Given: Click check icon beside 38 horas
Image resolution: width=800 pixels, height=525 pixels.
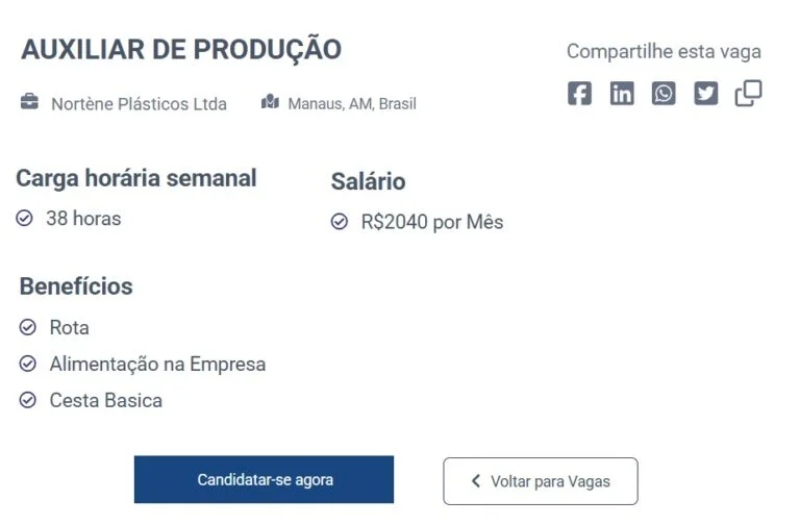Looking at the screenshot, I should click(x=25, y=218).
